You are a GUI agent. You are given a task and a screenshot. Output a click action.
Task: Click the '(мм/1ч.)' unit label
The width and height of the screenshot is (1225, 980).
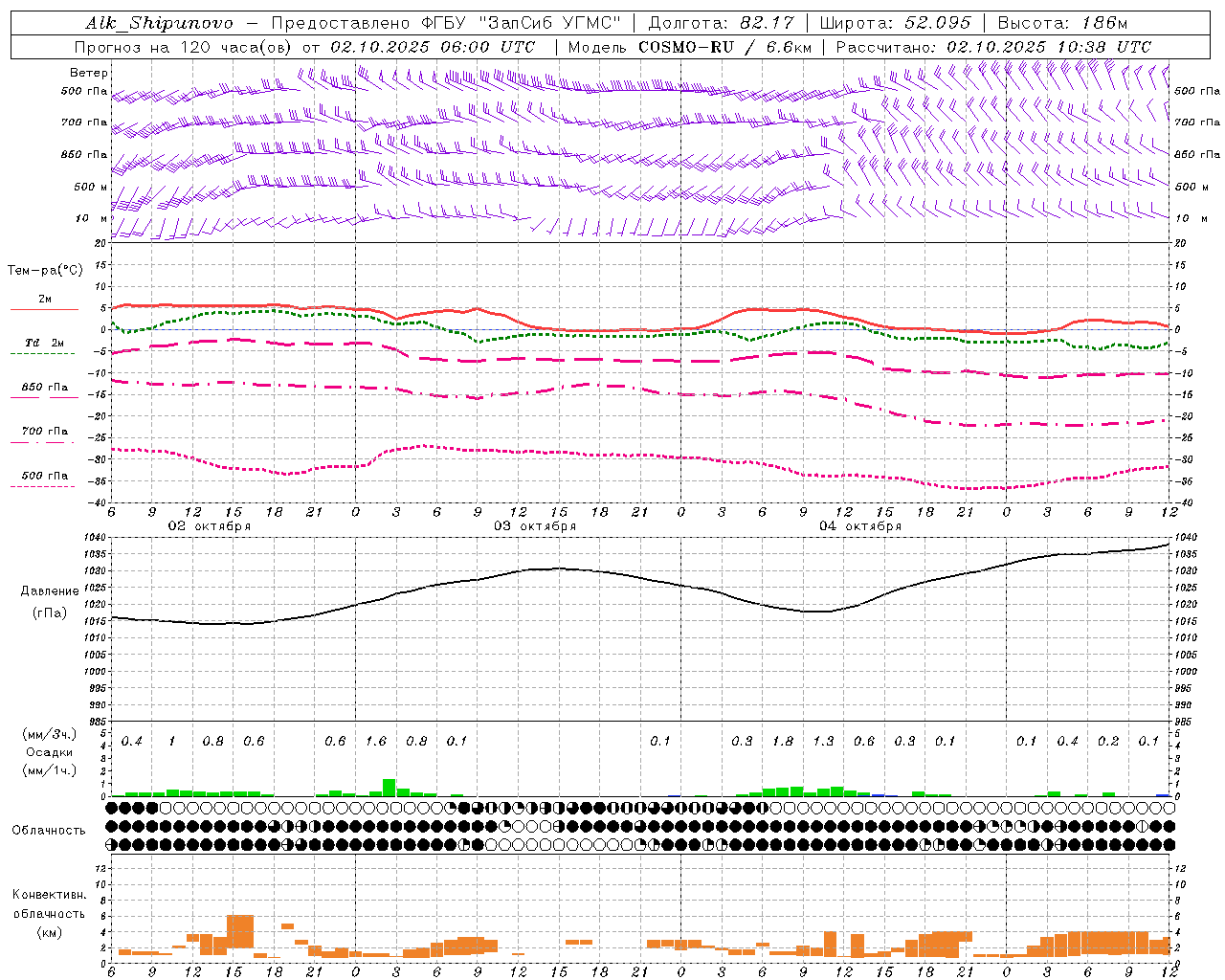click(49, 770)
